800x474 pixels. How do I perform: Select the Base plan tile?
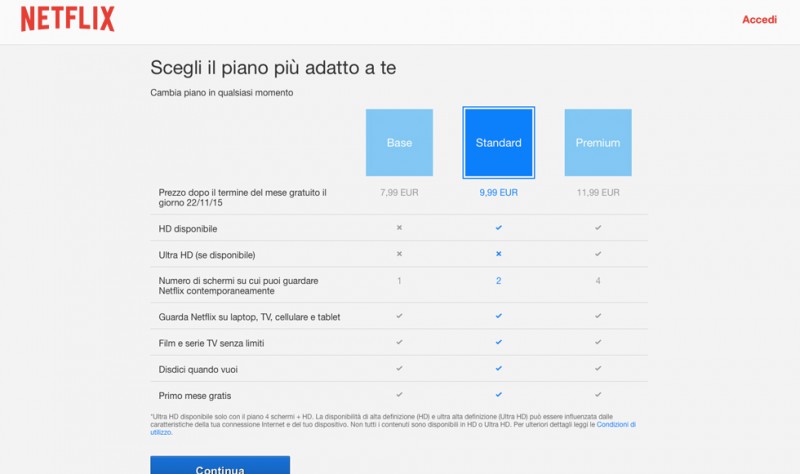tap(399, 142)
